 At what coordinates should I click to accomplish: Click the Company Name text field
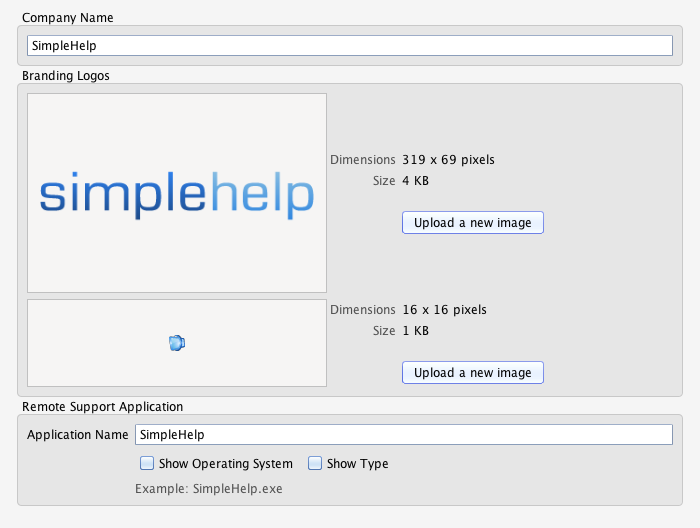click(x=350, y=46)
